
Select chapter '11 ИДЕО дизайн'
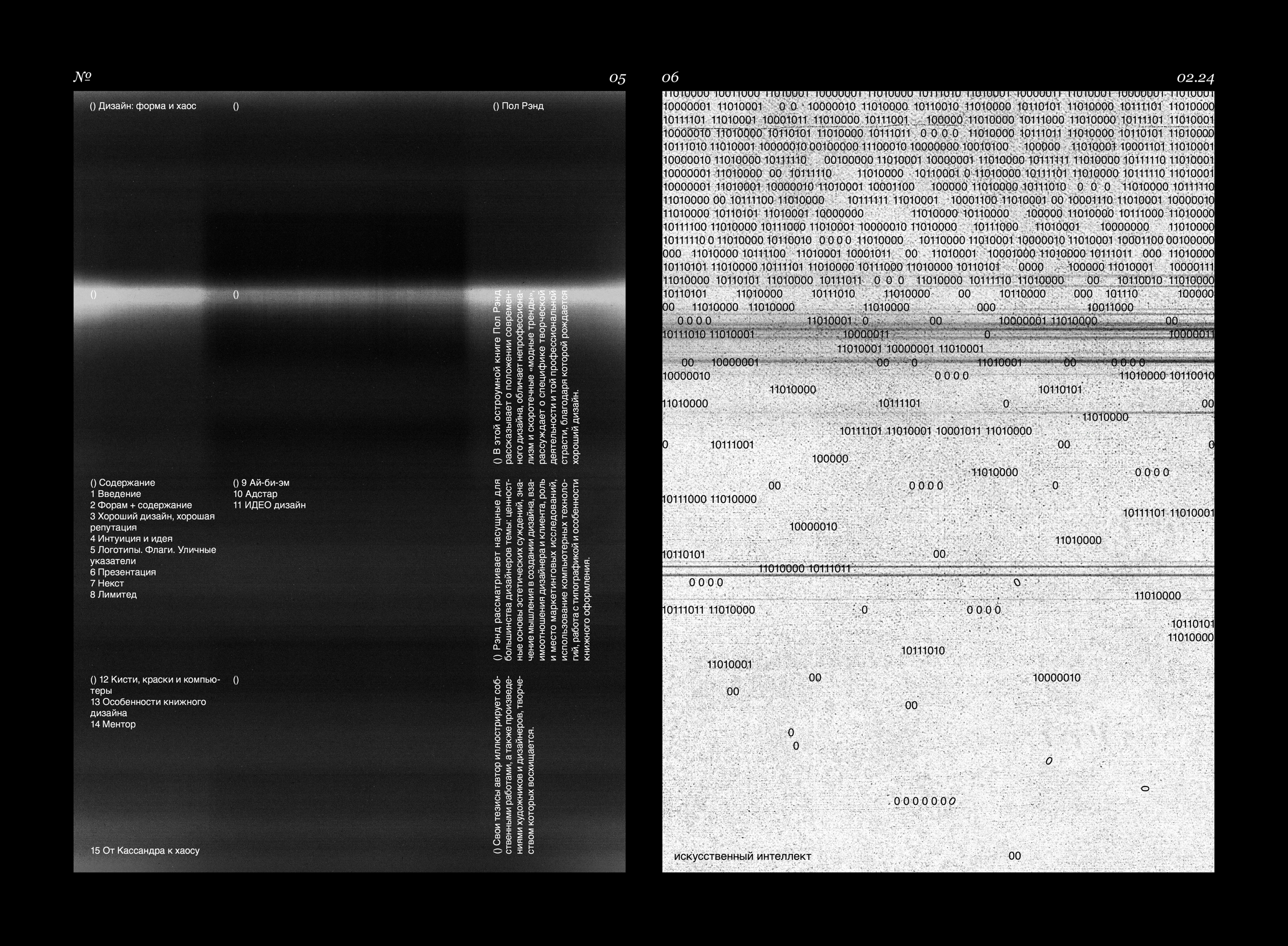coord(269,505)
